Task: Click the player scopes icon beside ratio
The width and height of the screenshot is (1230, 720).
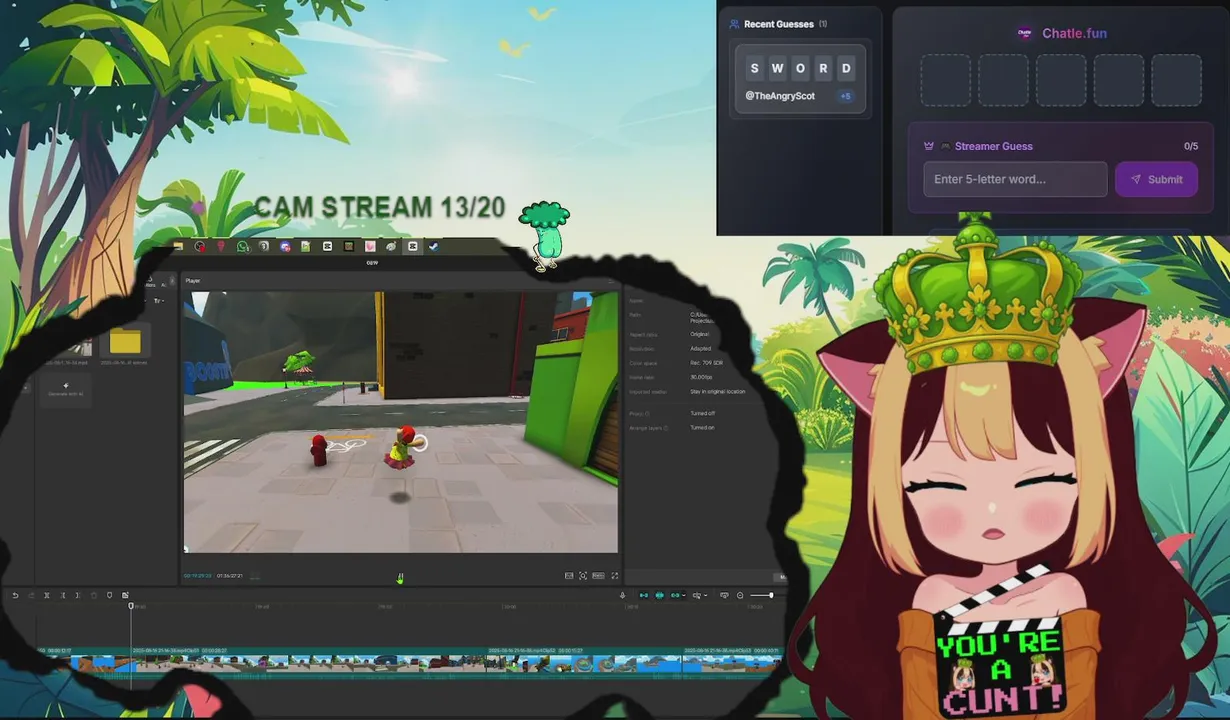Action: tap(583, 576)
